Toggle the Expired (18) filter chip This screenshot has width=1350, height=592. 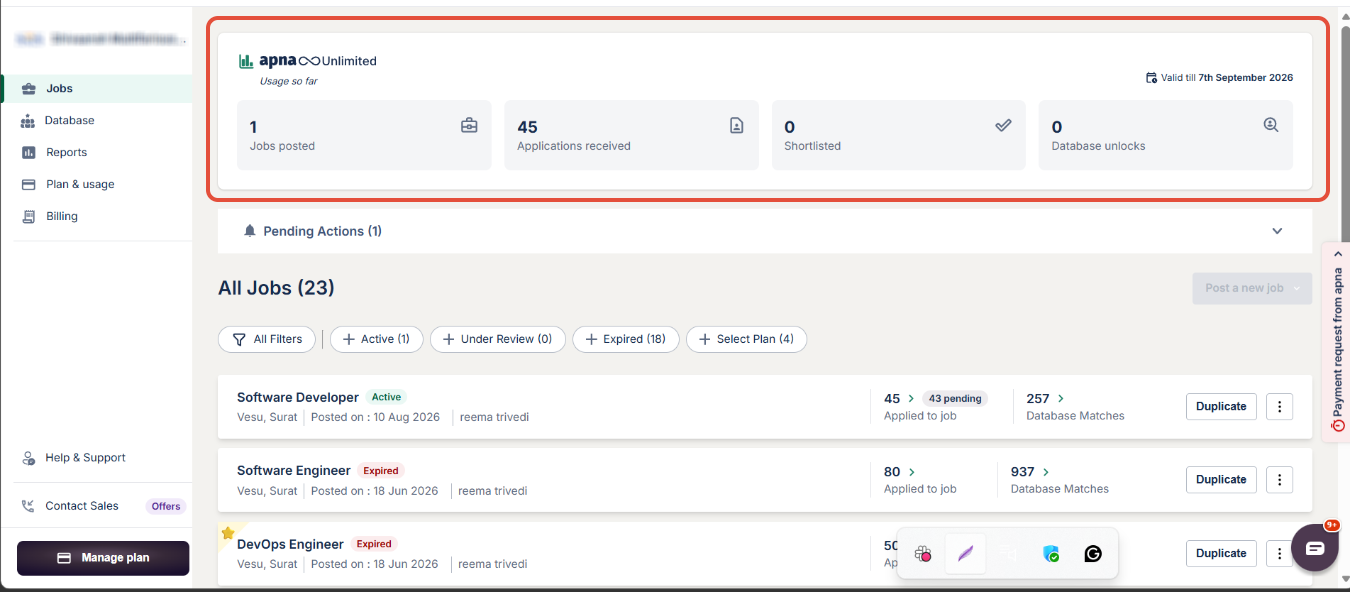(x=626, y=339)
